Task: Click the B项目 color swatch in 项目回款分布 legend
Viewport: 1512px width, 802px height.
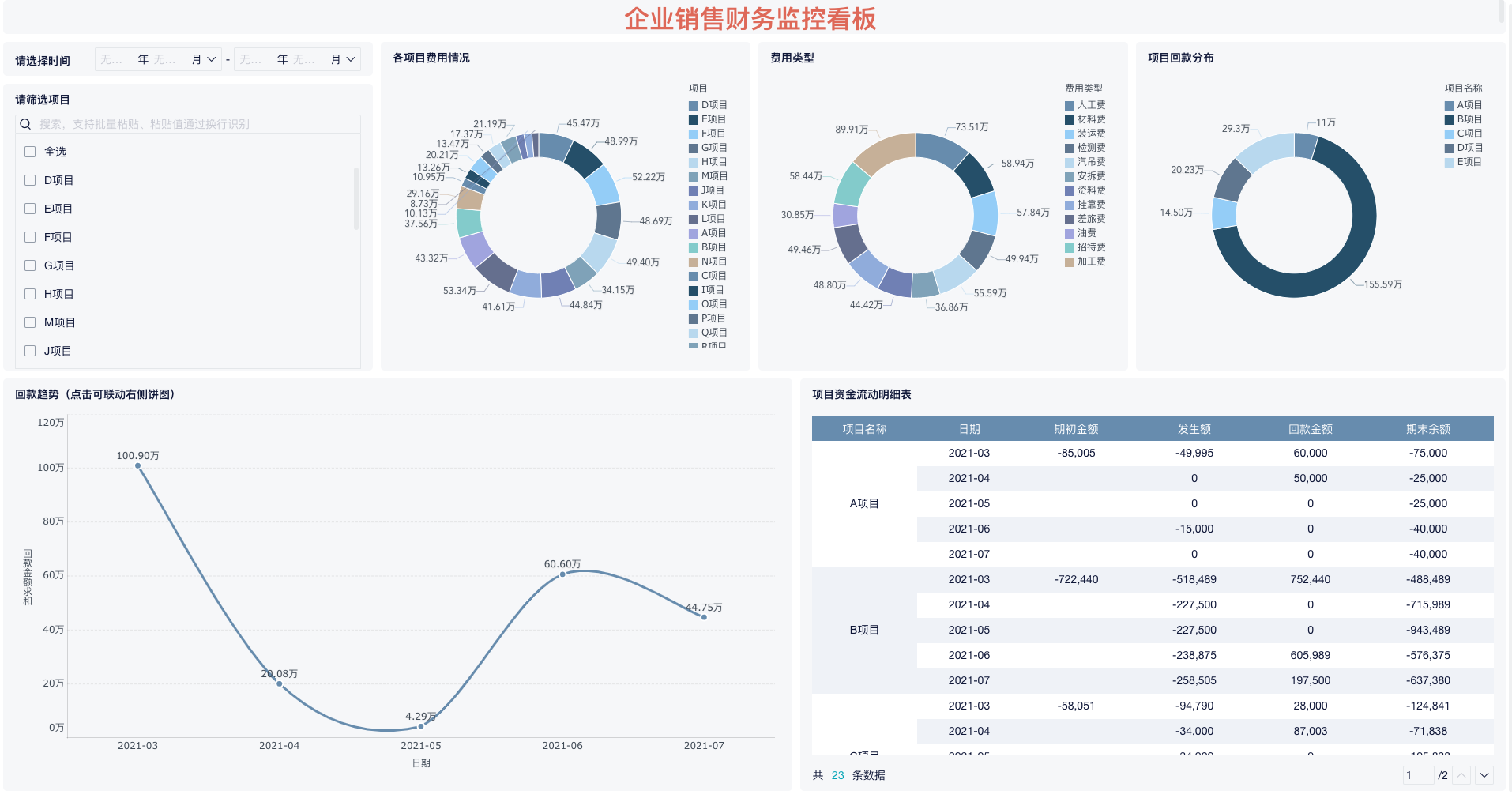Action: tap(1450, 119)
